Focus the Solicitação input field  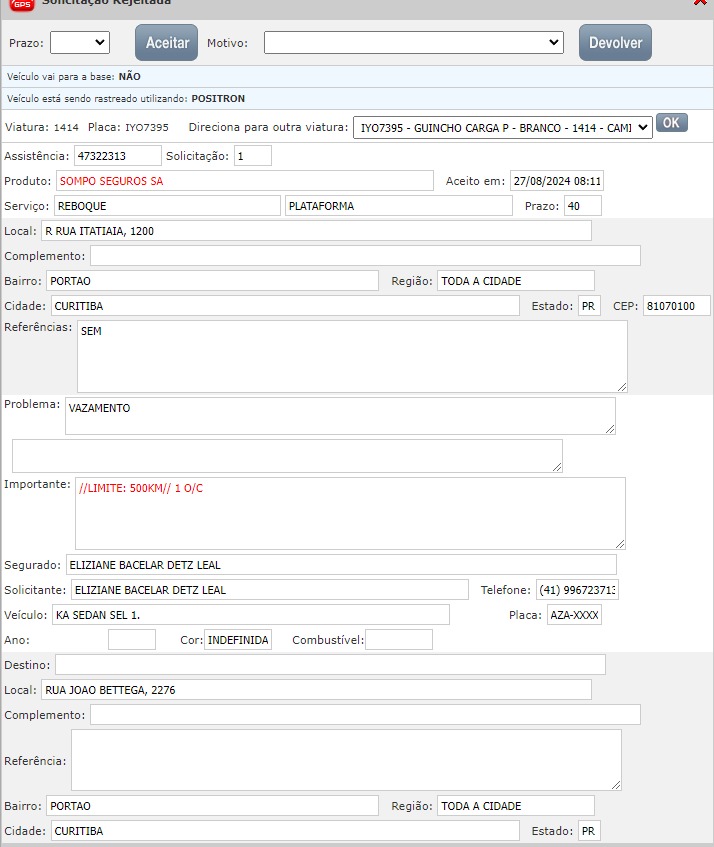[x=253, y=156]
